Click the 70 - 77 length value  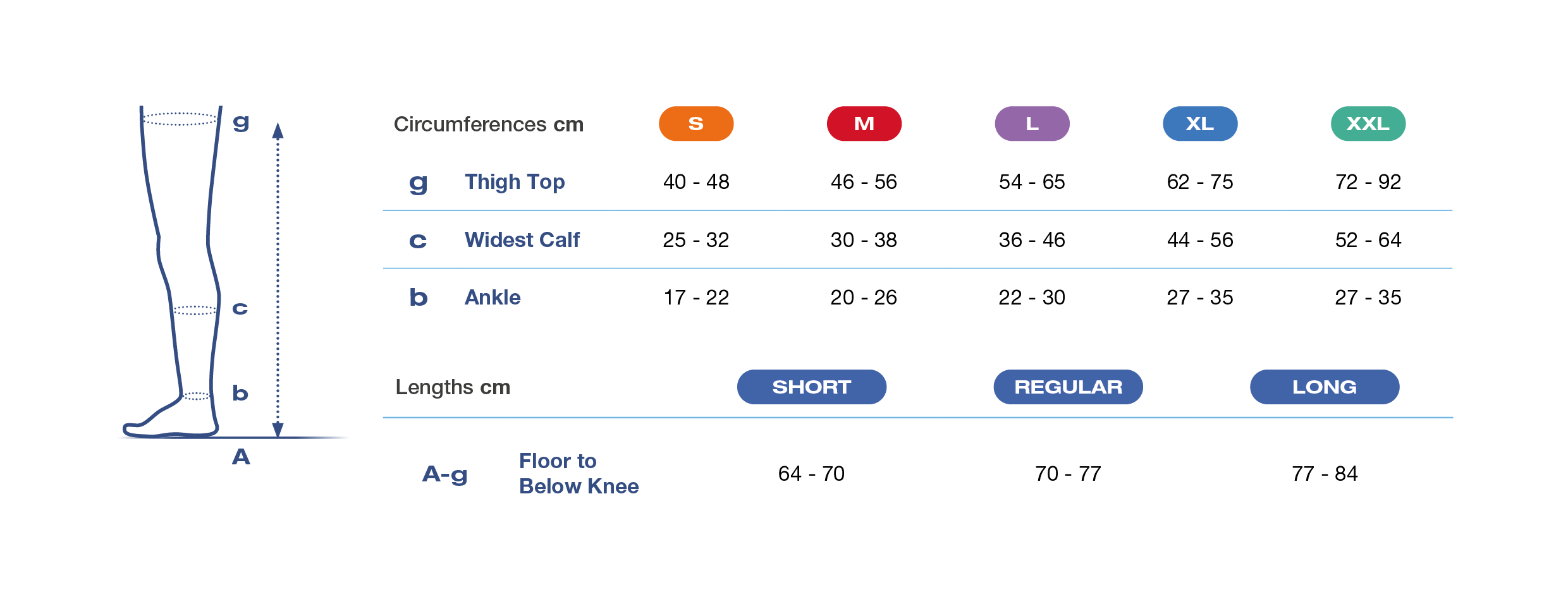pyautogui.click(x=1068, y=474)
